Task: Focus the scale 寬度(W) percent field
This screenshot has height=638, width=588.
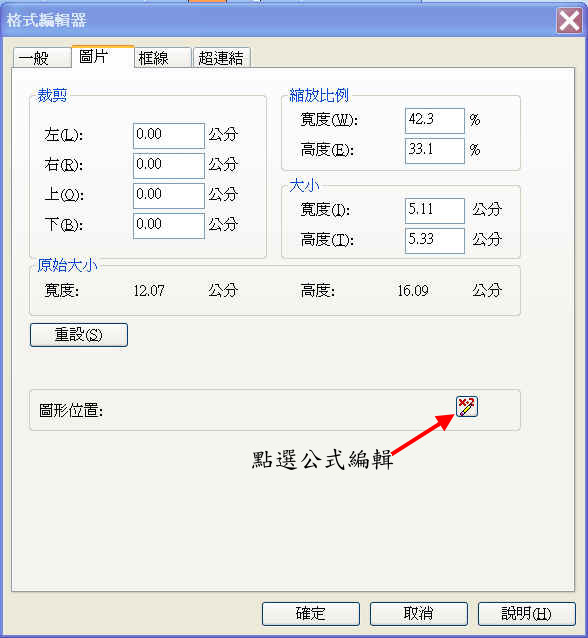Action: 435,120
